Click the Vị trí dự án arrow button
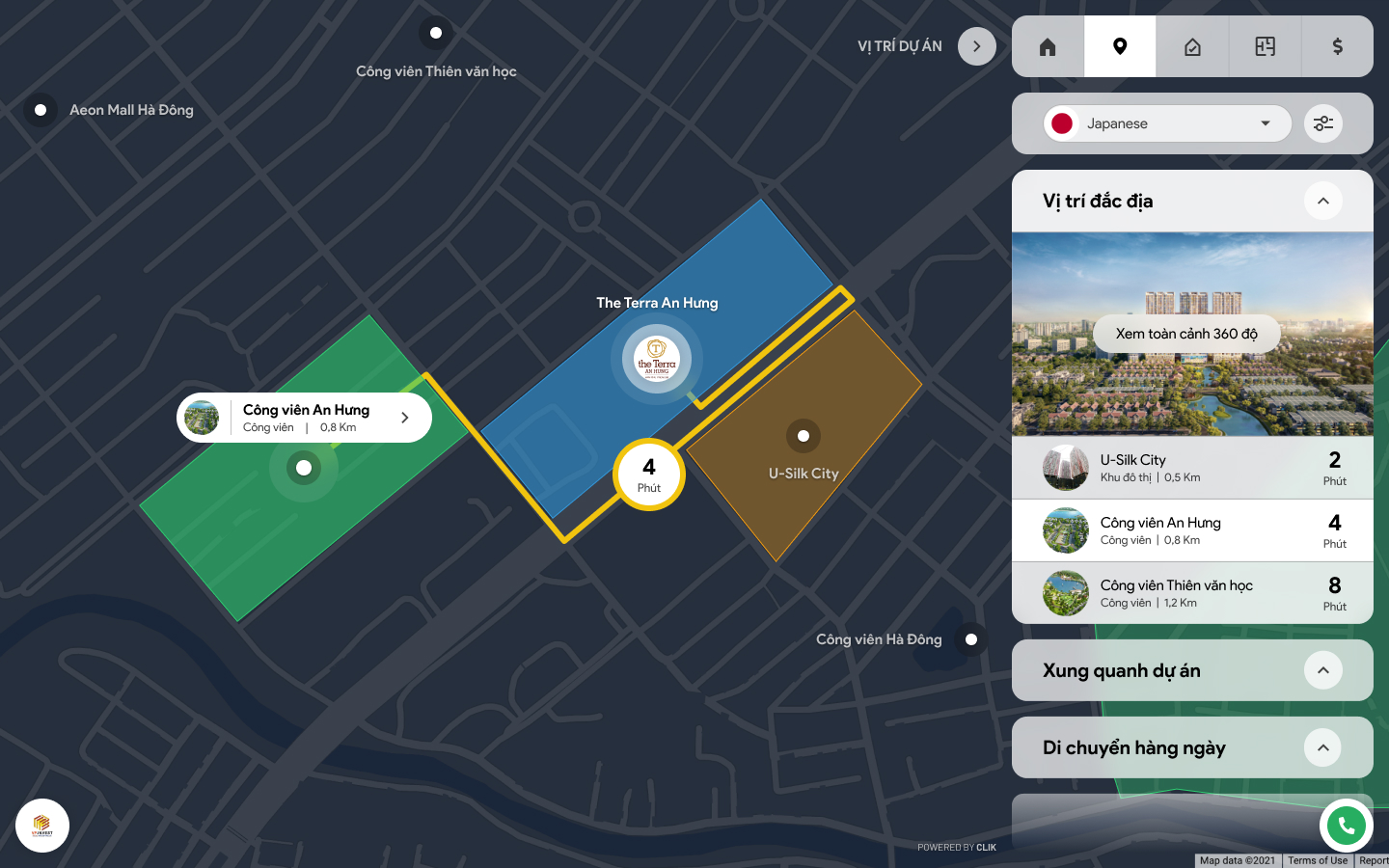This screenshot has width=1389, height=868. [x=977, y=46]
